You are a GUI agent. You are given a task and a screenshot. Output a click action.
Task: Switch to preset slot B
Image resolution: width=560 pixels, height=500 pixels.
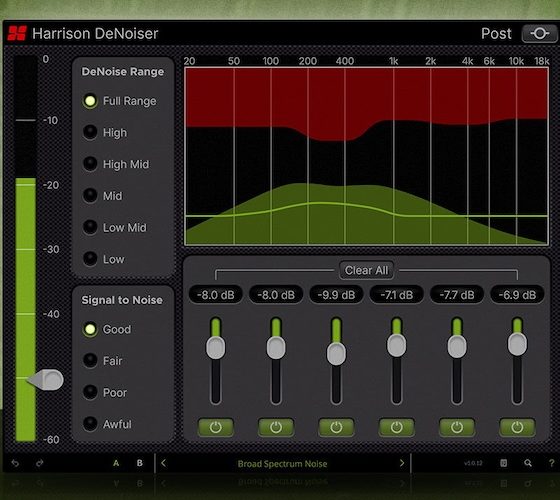tap(140, 463)
